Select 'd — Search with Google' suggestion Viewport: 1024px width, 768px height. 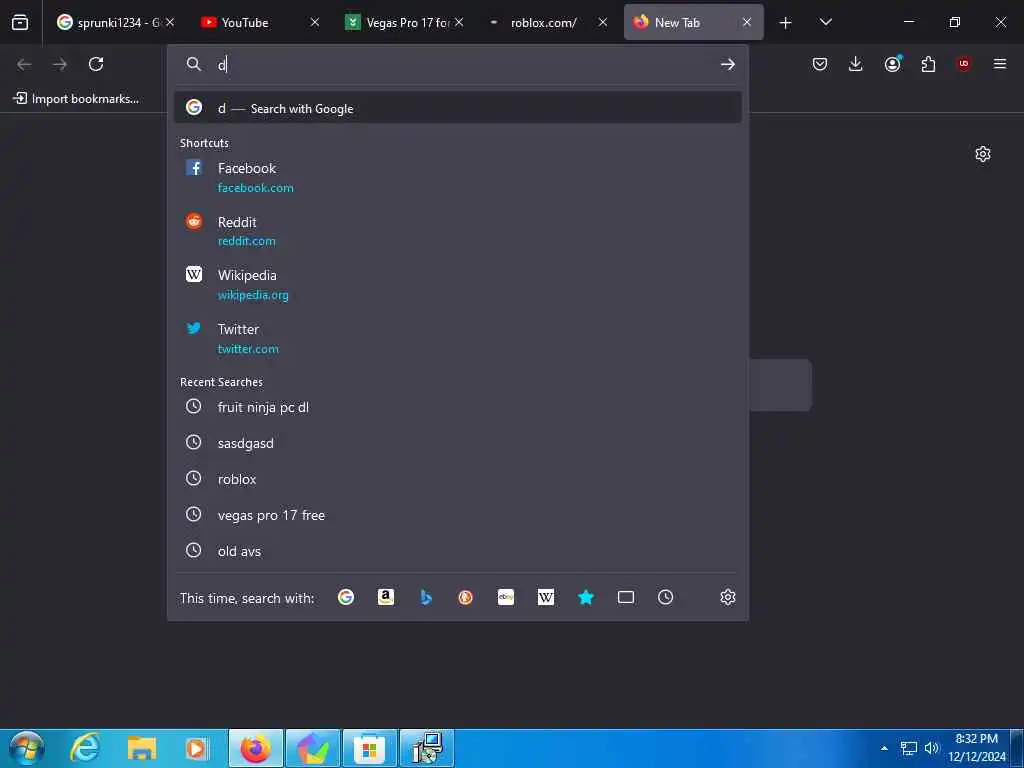[x=458, y=108]
